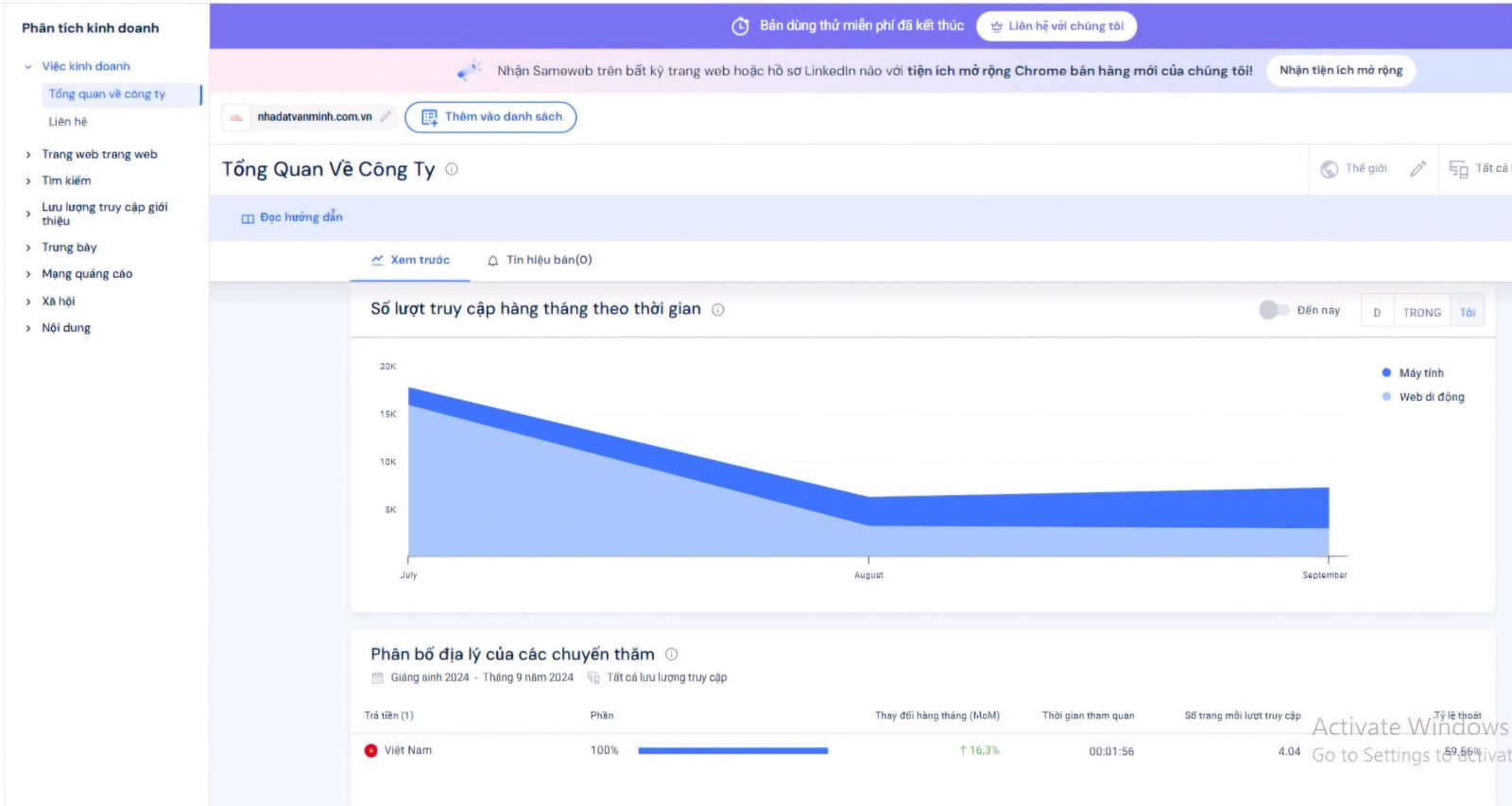Click the nhadatvanminh.com.vn site favicon
Screen dimensions: 1512x806
coord(236,117)
